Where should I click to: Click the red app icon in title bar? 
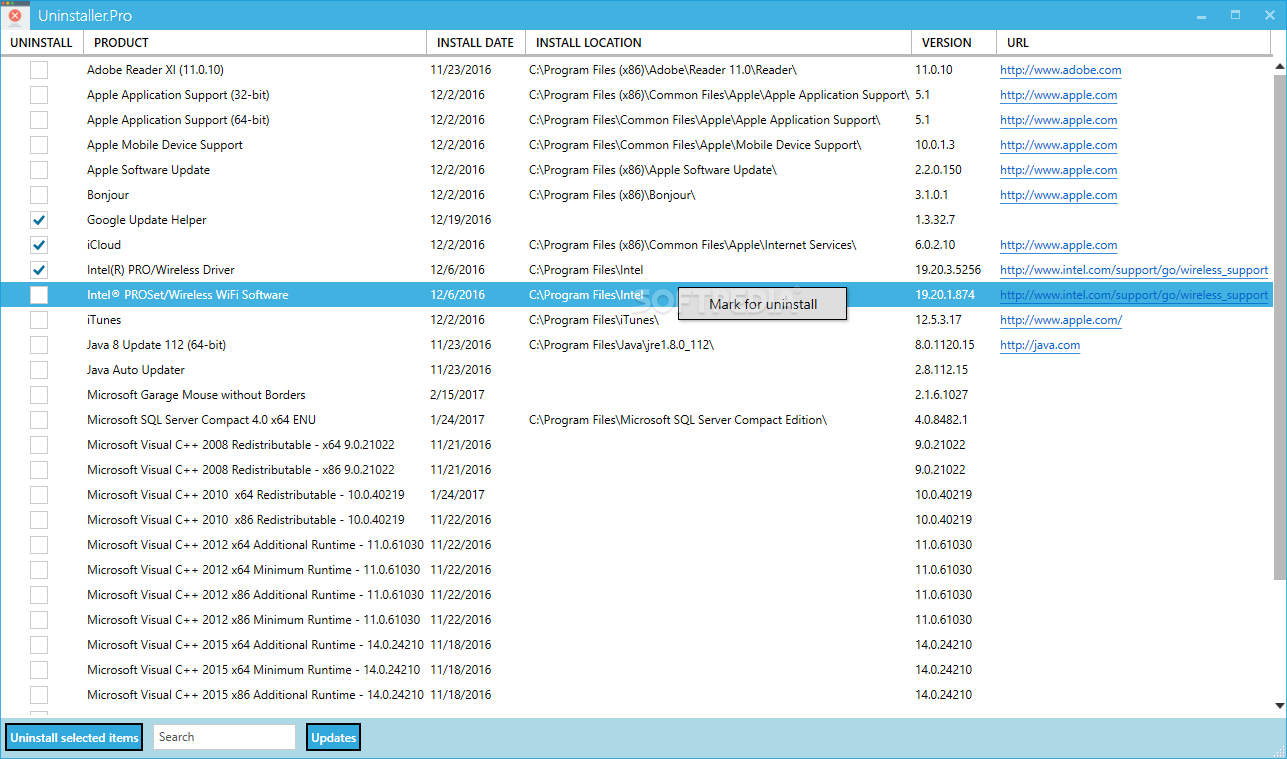click(15, 16)
